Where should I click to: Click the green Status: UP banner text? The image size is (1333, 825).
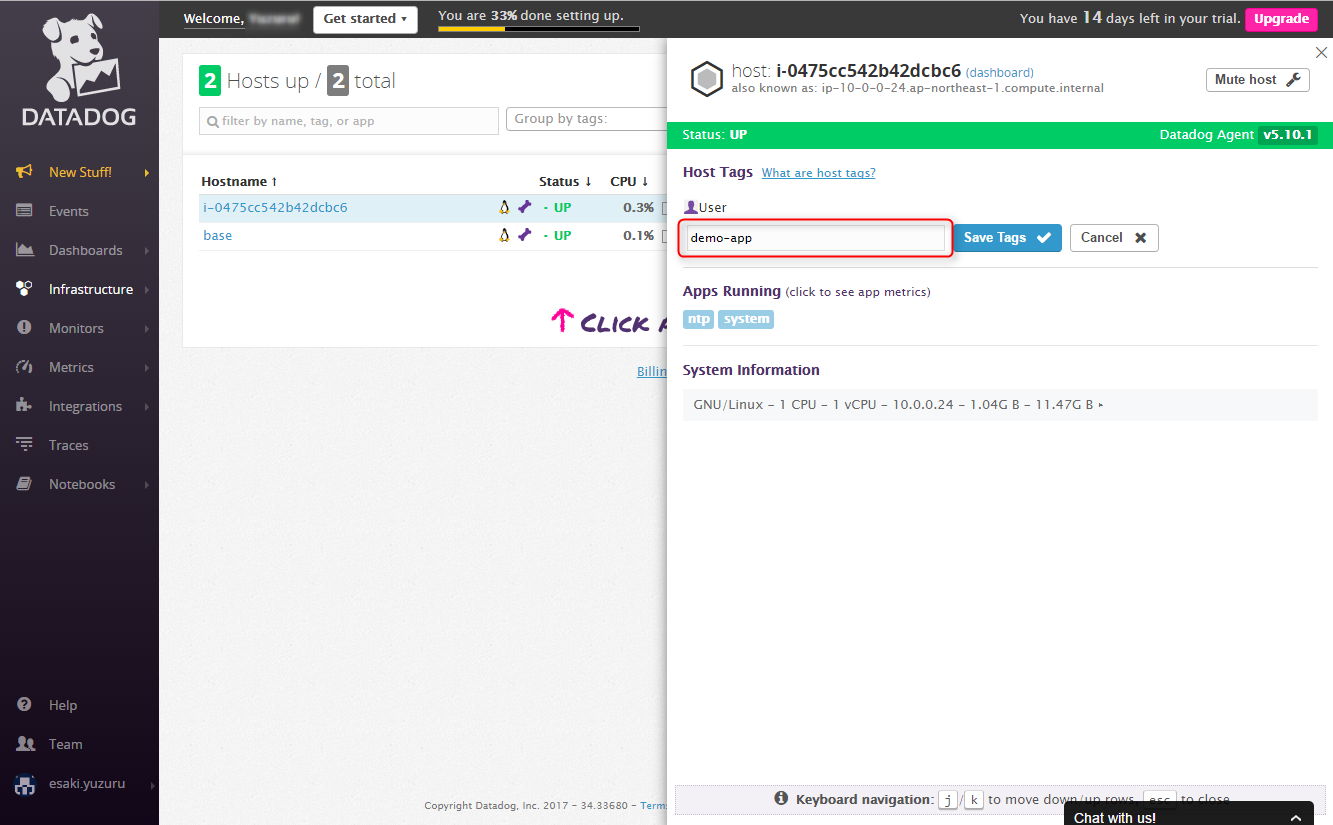(x=714, y=135)
